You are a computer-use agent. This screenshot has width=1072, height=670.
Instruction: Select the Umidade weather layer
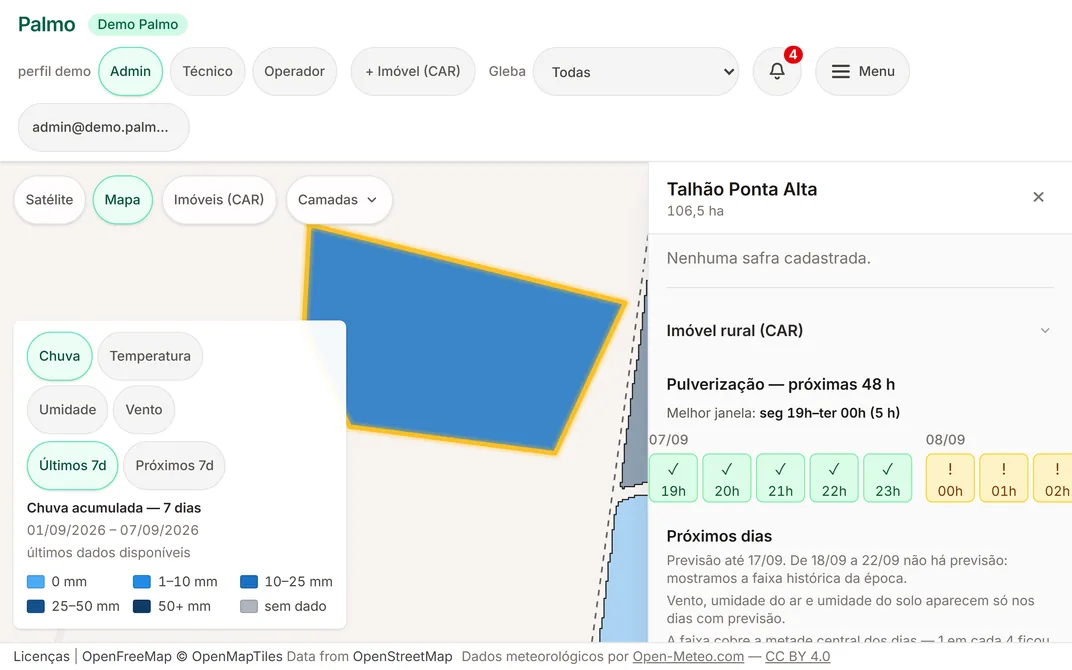tap(67, 410)
